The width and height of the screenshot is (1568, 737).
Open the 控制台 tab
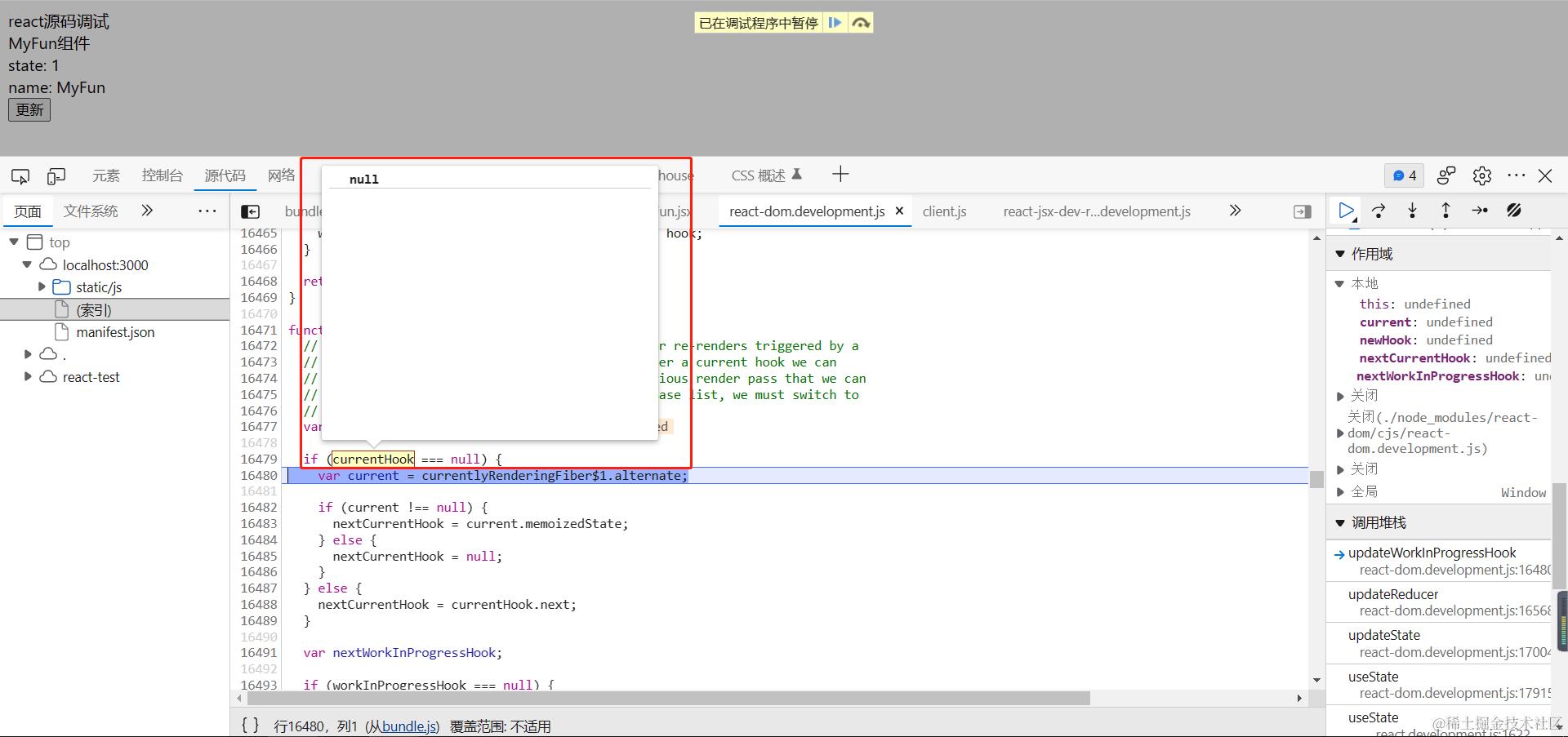point(163,175)
